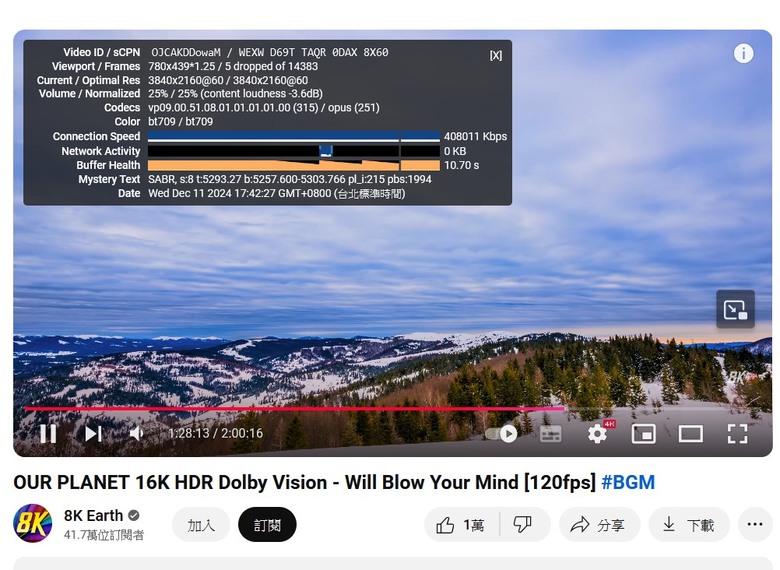Viewport: 780px width, 570px height.
Task: Pause the video playback
Action: coord(48,434)
